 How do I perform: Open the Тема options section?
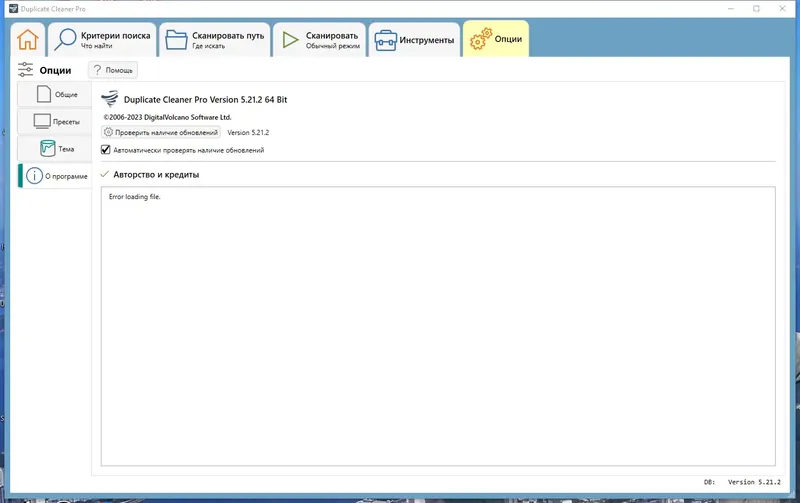[x=55, y=148]
